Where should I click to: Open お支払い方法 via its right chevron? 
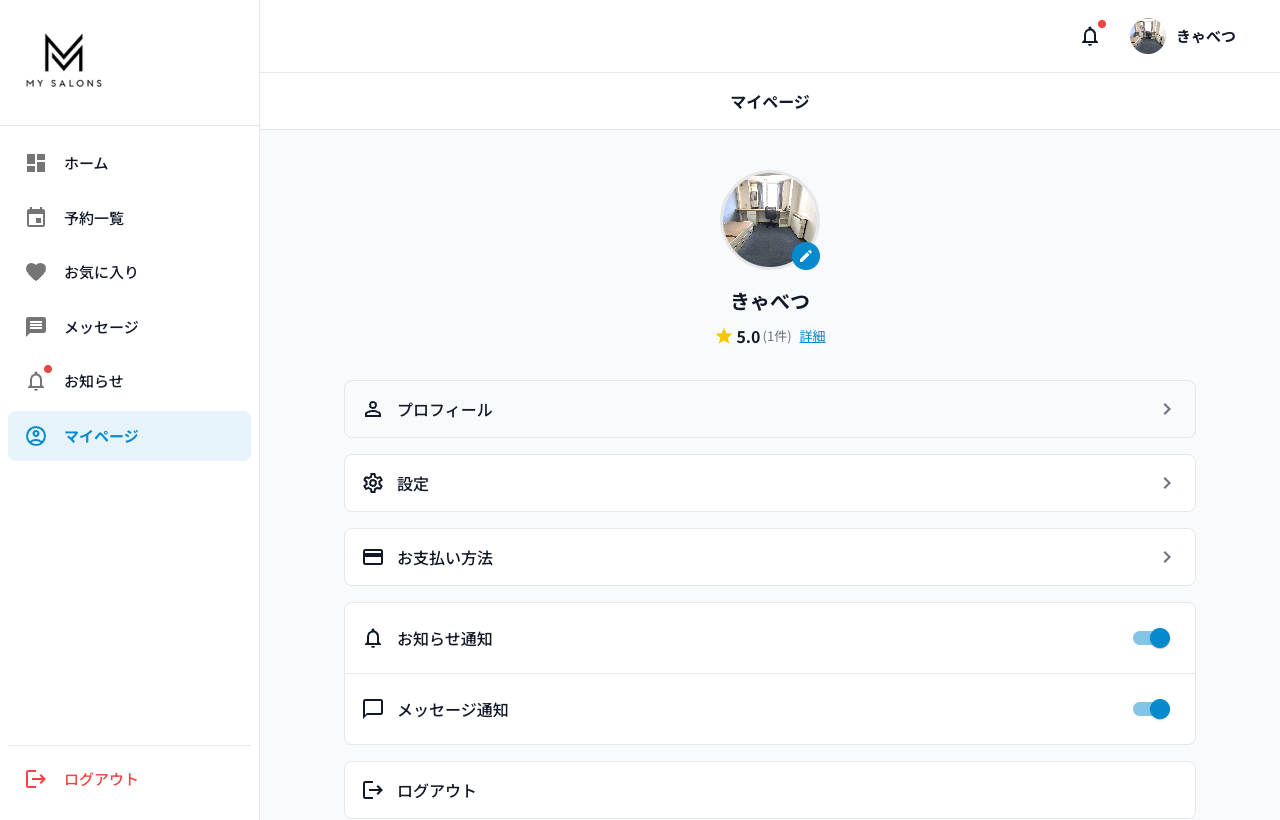tap(1167, 557)
